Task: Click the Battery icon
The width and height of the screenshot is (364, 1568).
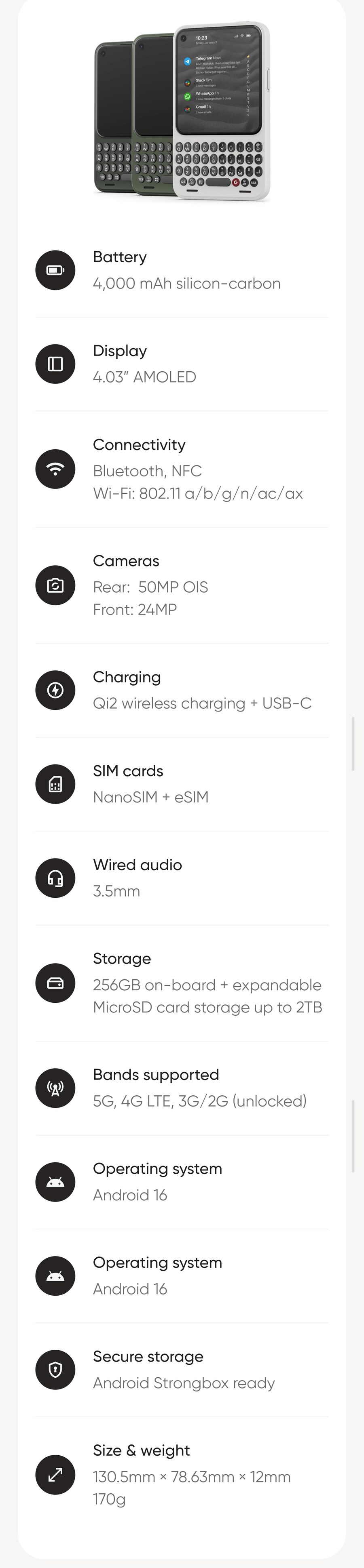Action: 55,270
